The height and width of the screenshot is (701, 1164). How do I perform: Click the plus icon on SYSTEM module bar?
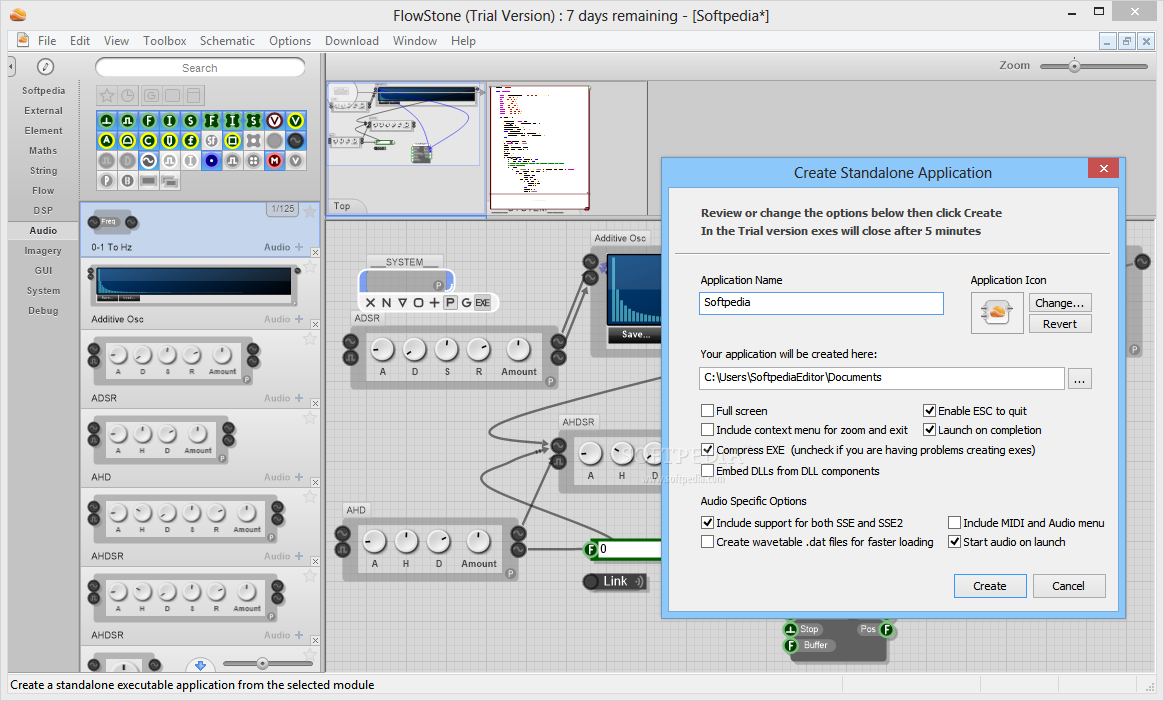click(x=434, y=302)
